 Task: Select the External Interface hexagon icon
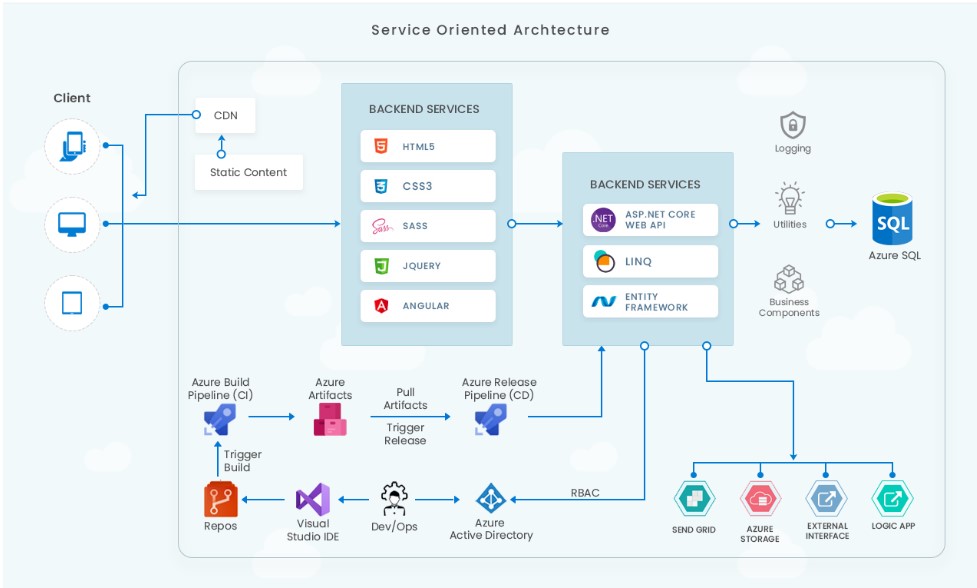click(826, 499)
